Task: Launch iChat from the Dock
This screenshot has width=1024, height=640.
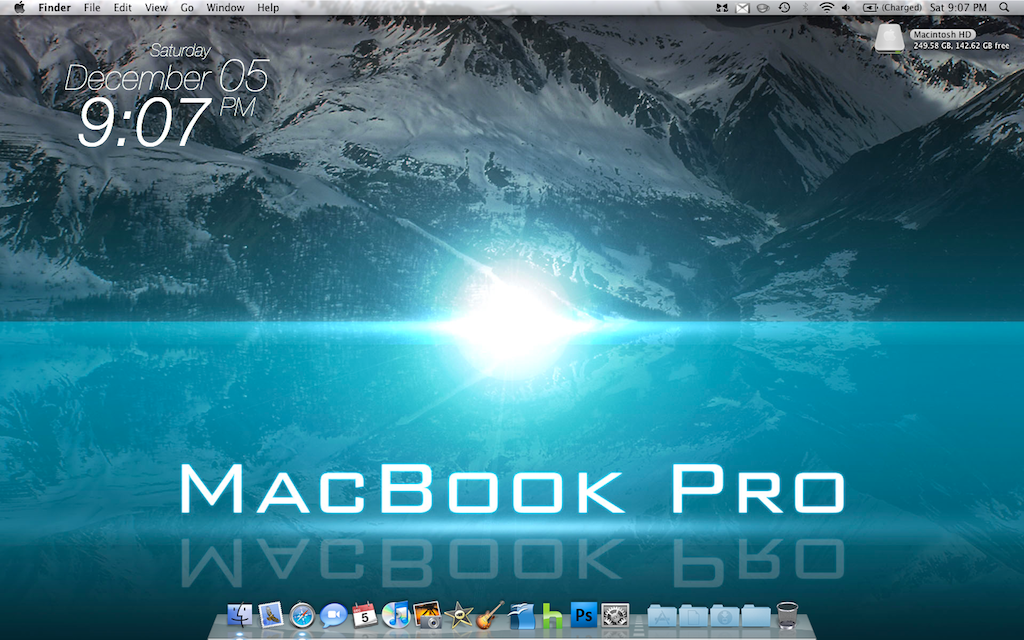Action: (333, 615)
